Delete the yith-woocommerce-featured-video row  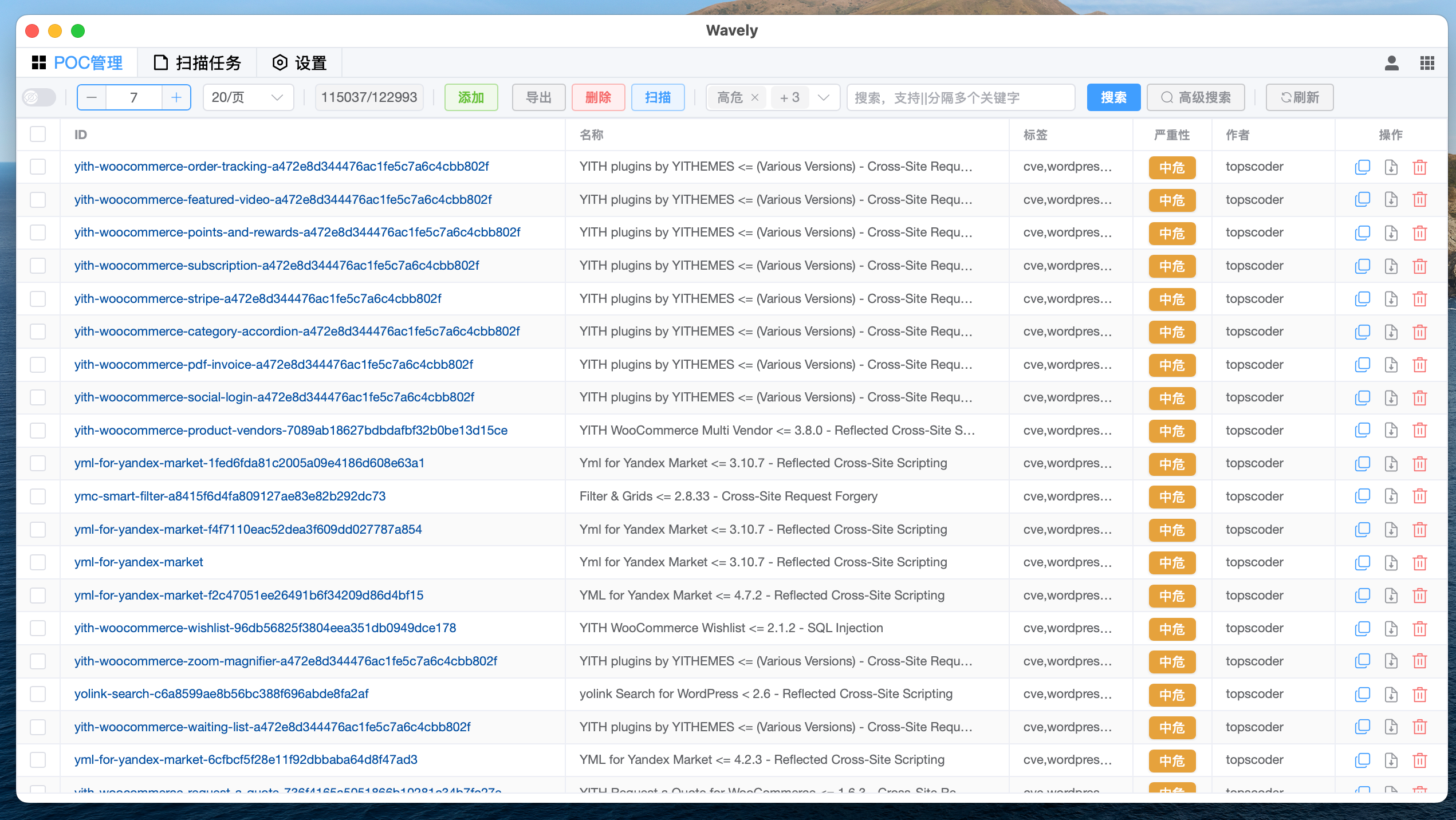point(1419,199)
